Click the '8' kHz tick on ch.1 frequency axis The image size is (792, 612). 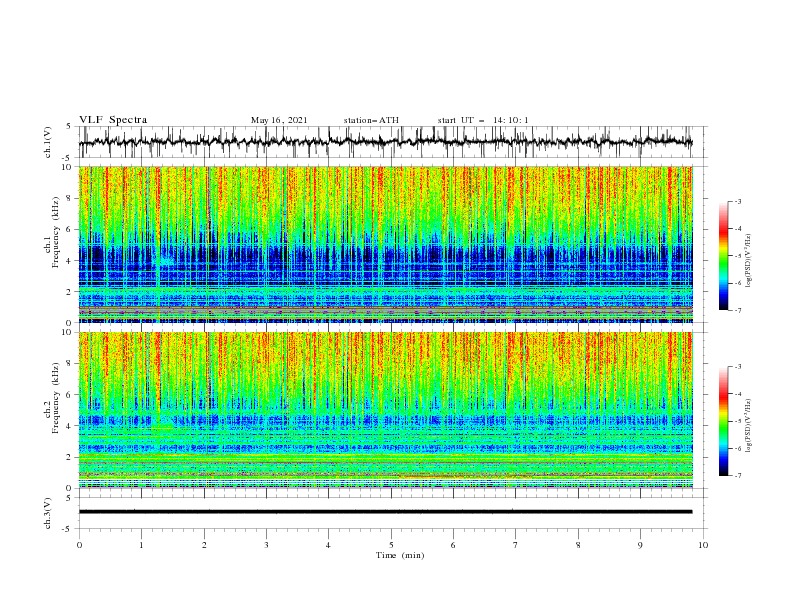[x=70, y=198]
